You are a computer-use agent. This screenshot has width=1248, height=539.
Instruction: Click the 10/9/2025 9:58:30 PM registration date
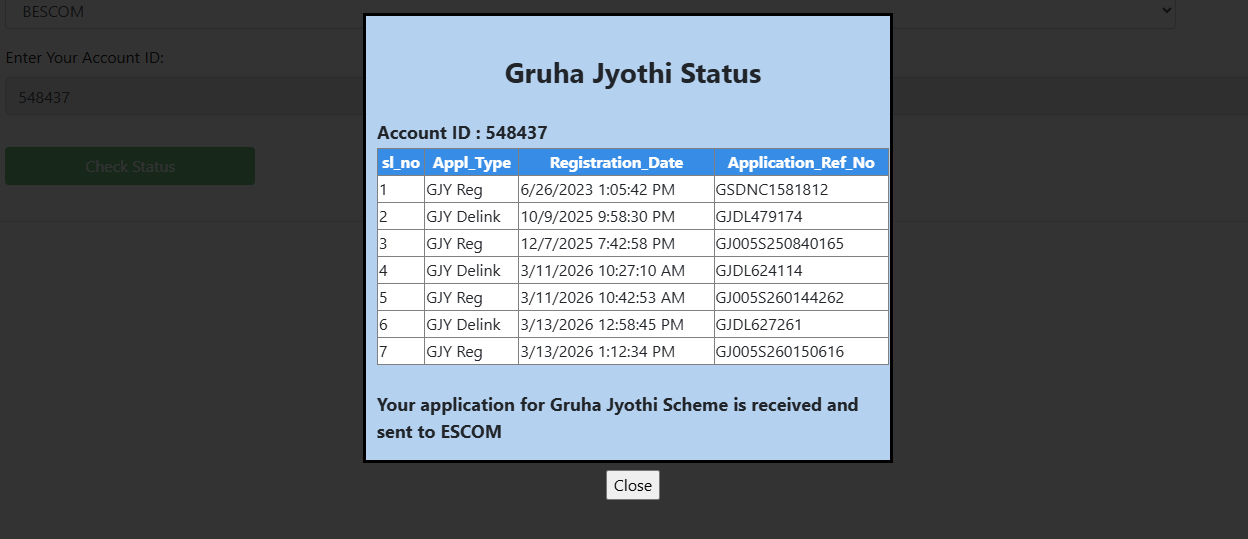point(597,217)
